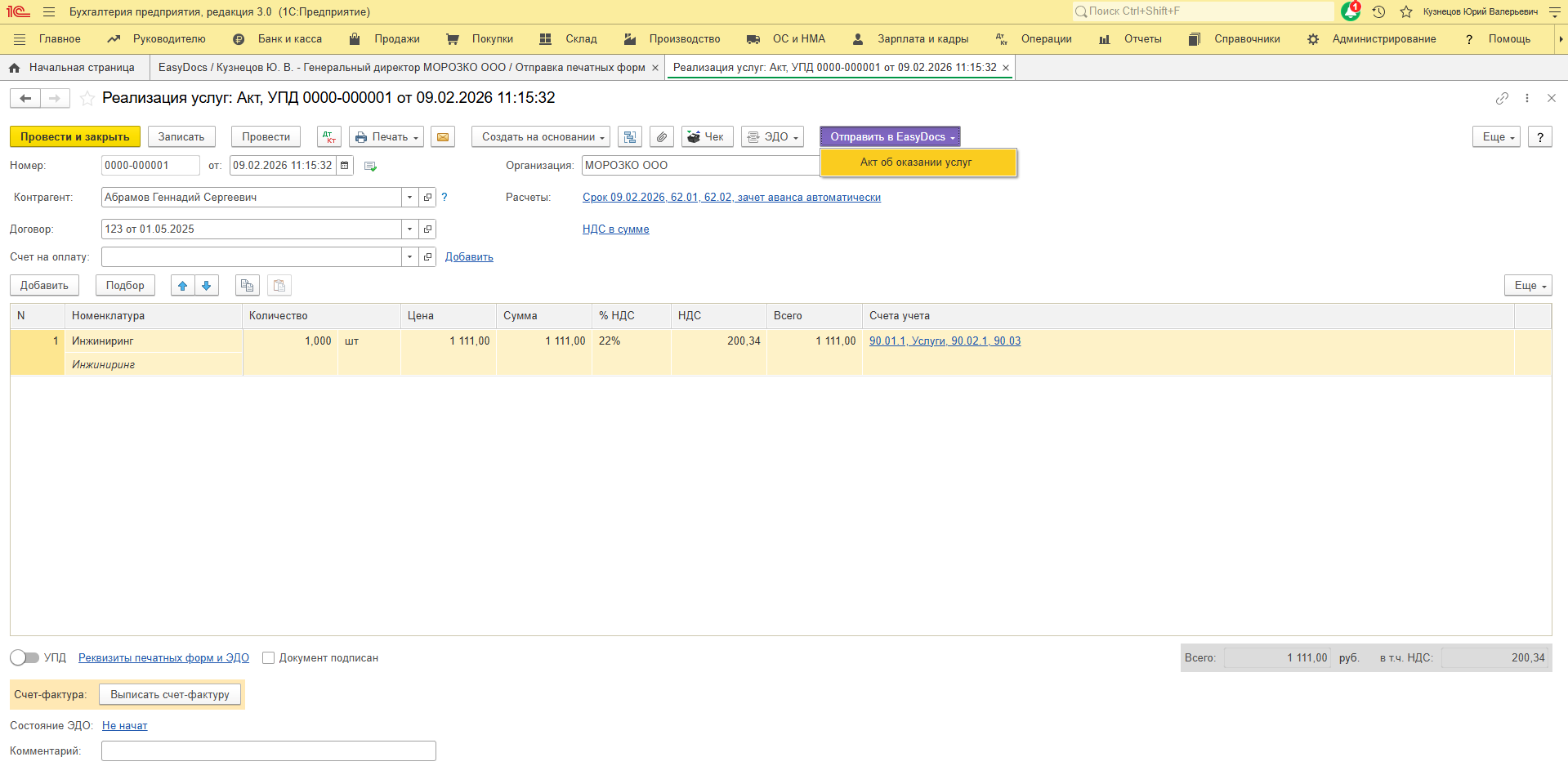
Task: Select Акт об оказании услуг menu item
Action: coord(916,163)
